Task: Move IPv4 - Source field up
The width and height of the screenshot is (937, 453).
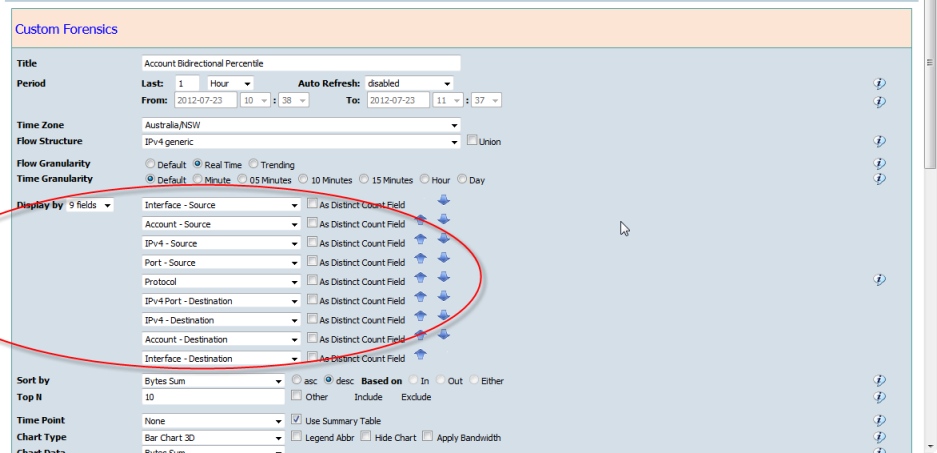Action: [x=420, y=239]
